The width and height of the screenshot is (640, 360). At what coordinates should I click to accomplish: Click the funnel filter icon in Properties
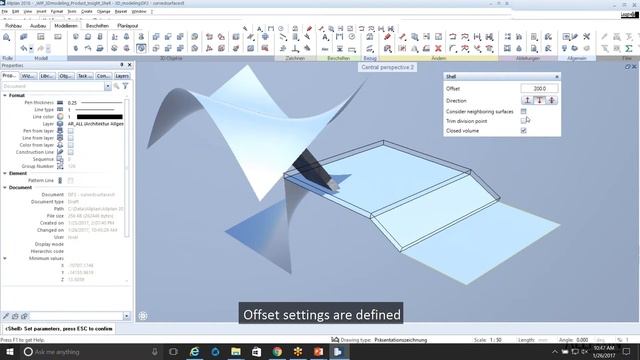coord(125,86)
